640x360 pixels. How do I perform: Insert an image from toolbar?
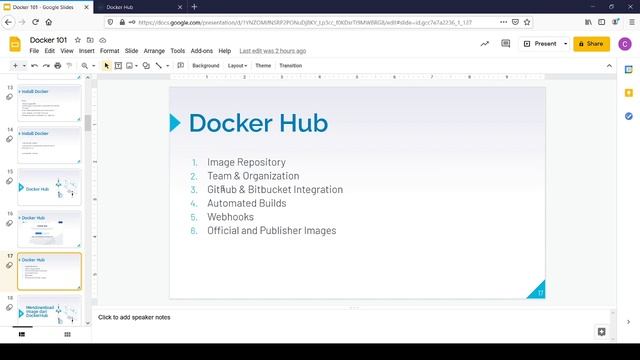(129, 66)
